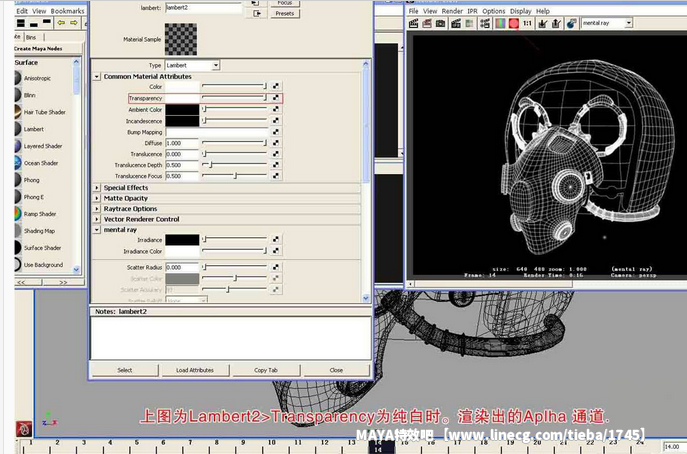Click the Material Sample checker thumbnail
Image resolution: width=687 pixels, height=454 pixels.
[181, 39]
